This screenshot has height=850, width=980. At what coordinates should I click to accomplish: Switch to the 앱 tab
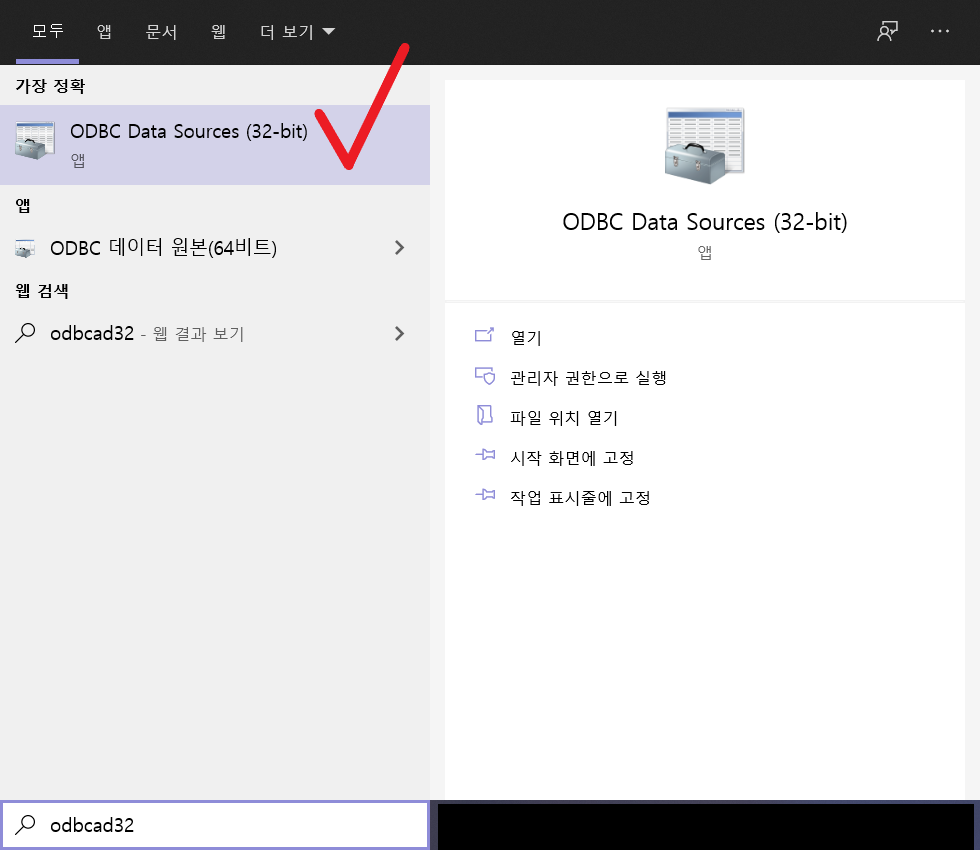pos(104,31)
